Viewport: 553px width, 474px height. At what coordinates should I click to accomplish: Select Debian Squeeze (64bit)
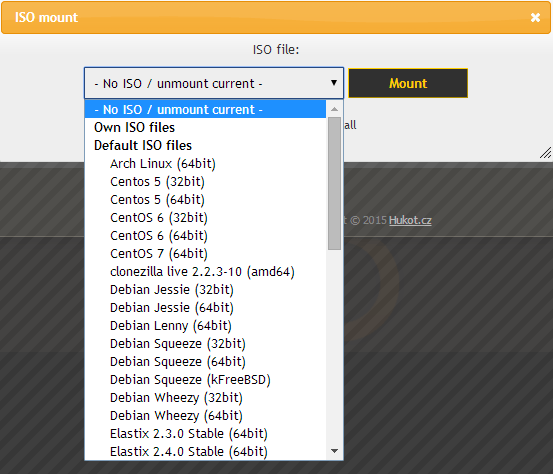[205, 361]
